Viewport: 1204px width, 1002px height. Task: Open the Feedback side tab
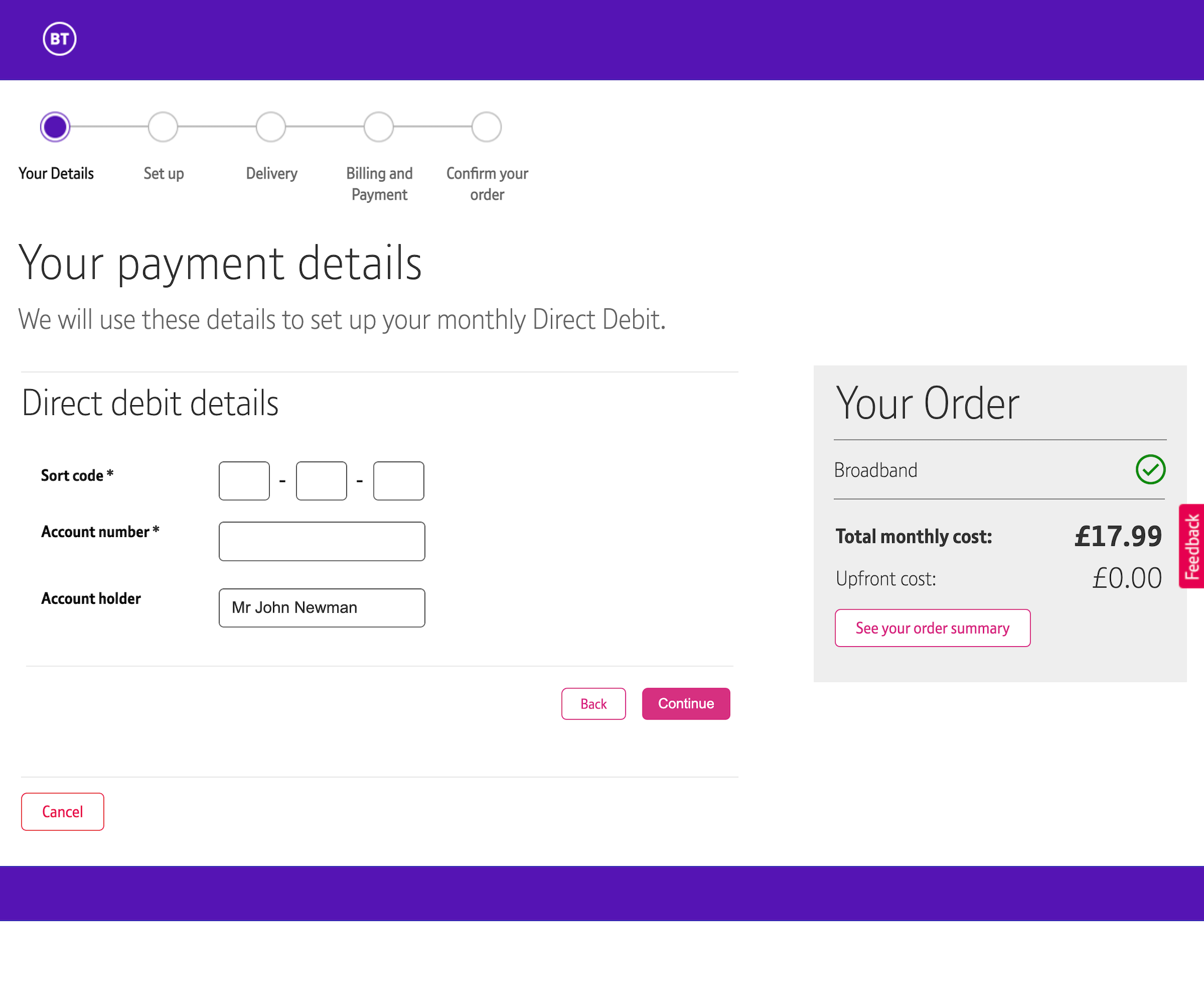tap(1191, 546)
